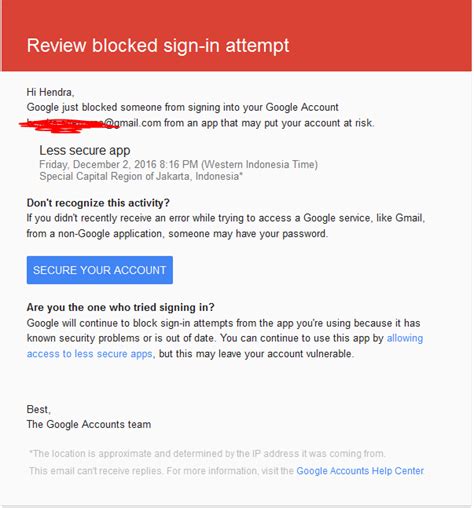Click the Don't recognize this activity? heading
This screenshot has height=508, width=474.
98,203
